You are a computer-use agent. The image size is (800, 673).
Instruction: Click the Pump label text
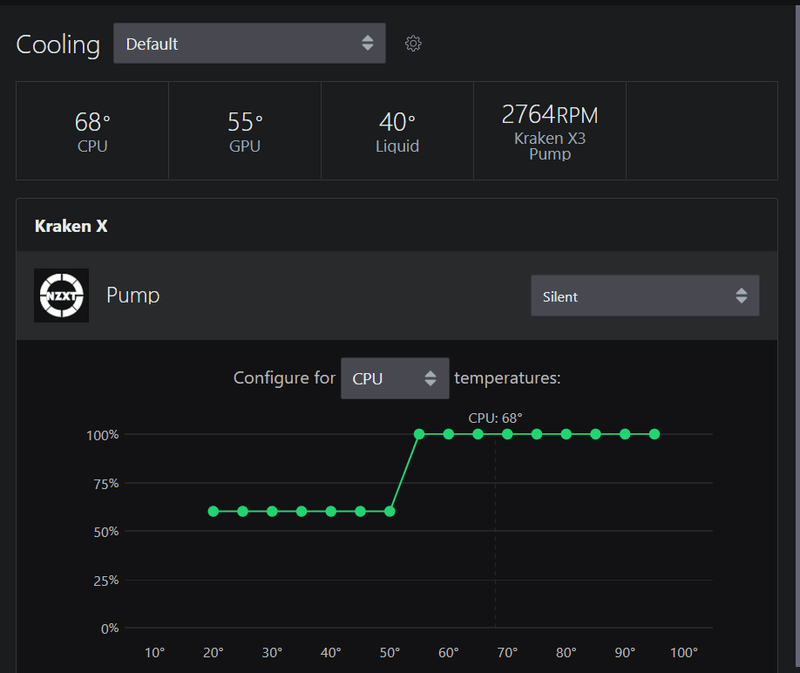[133, 295]
